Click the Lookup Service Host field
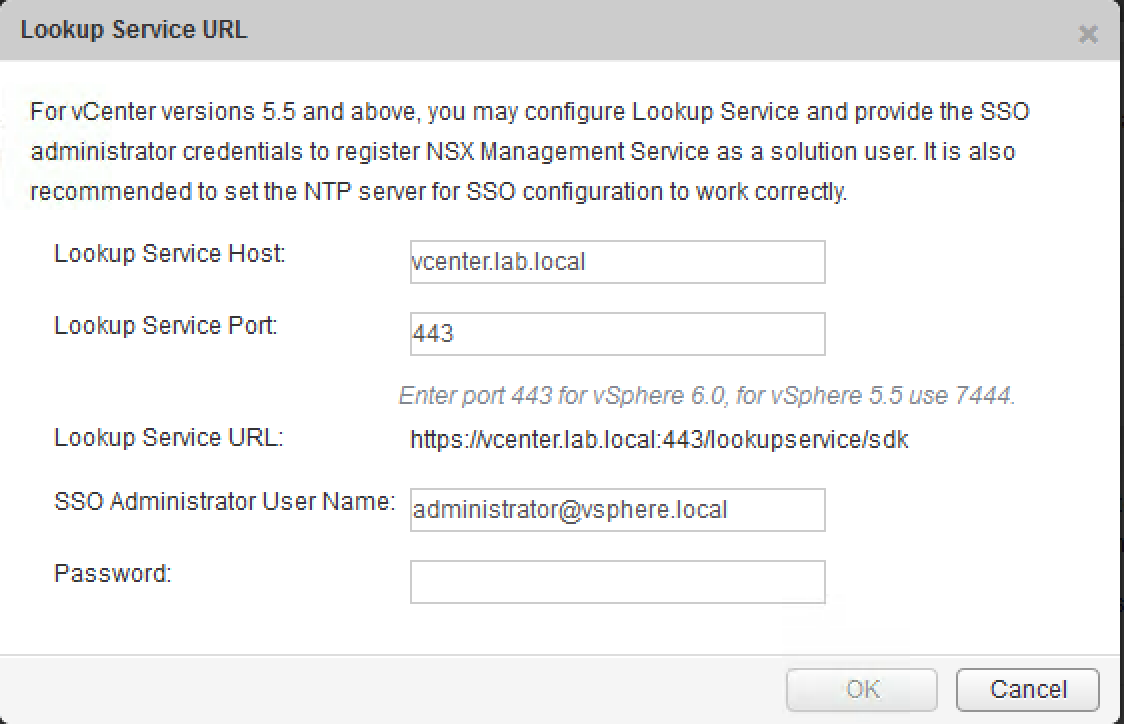The height and width of the screenshot is (724, 1124). coord(617,262)
